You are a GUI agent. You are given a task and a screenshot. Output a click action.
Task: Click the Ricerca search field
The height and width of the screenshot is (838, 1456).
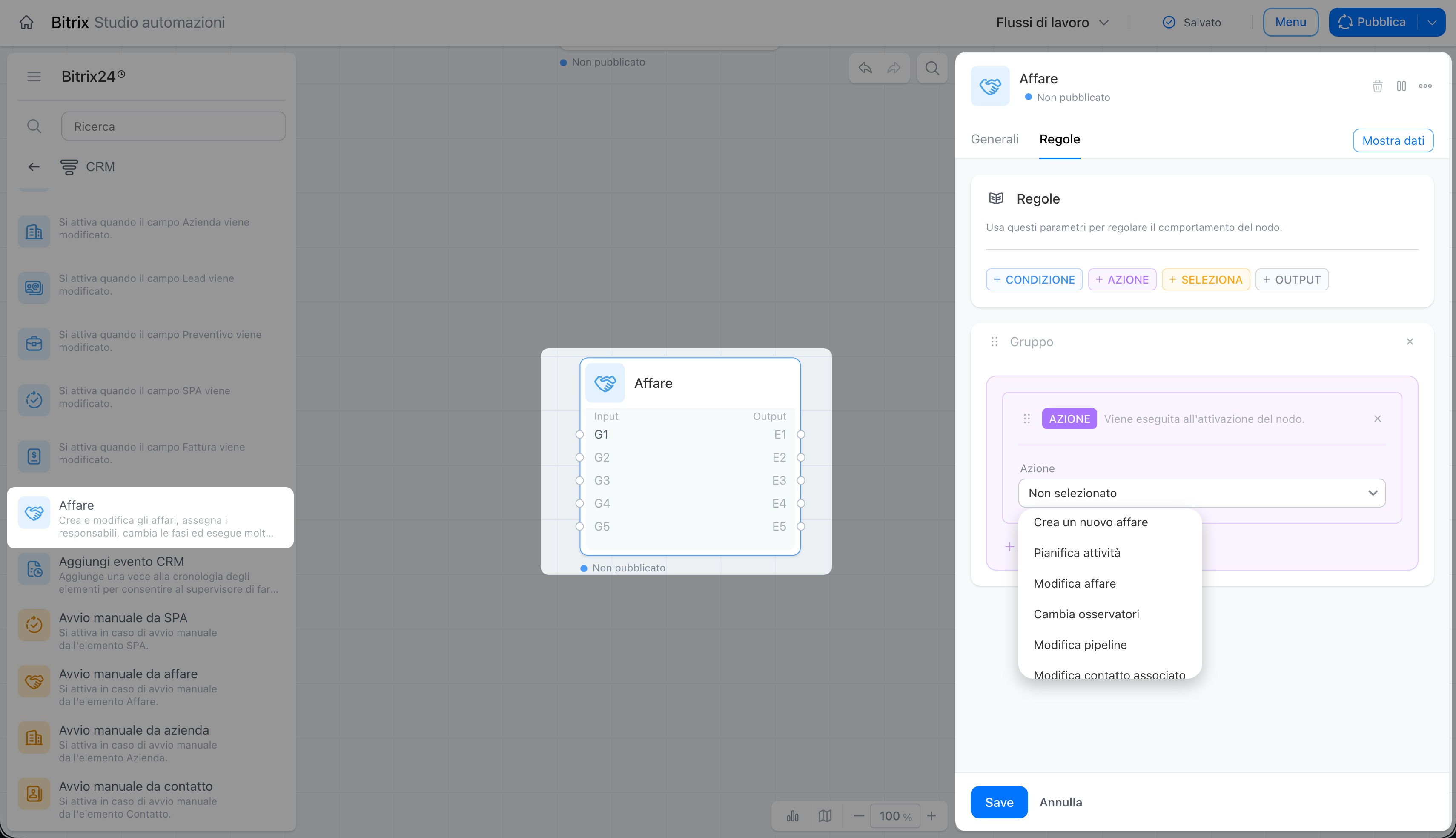click(x=173, y=126)
